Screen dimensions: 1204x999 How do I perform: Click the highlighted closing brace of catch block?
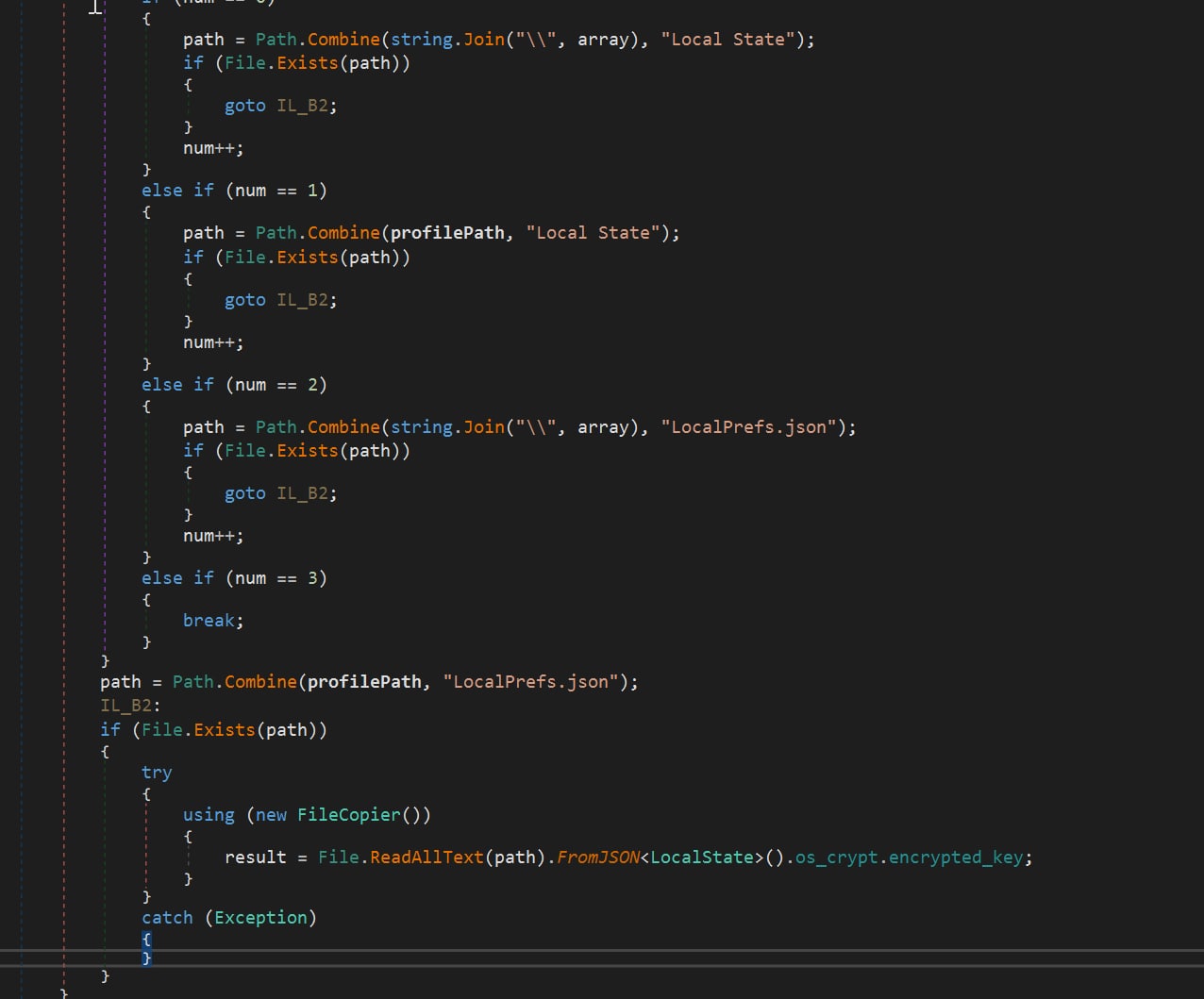[146, 958]
